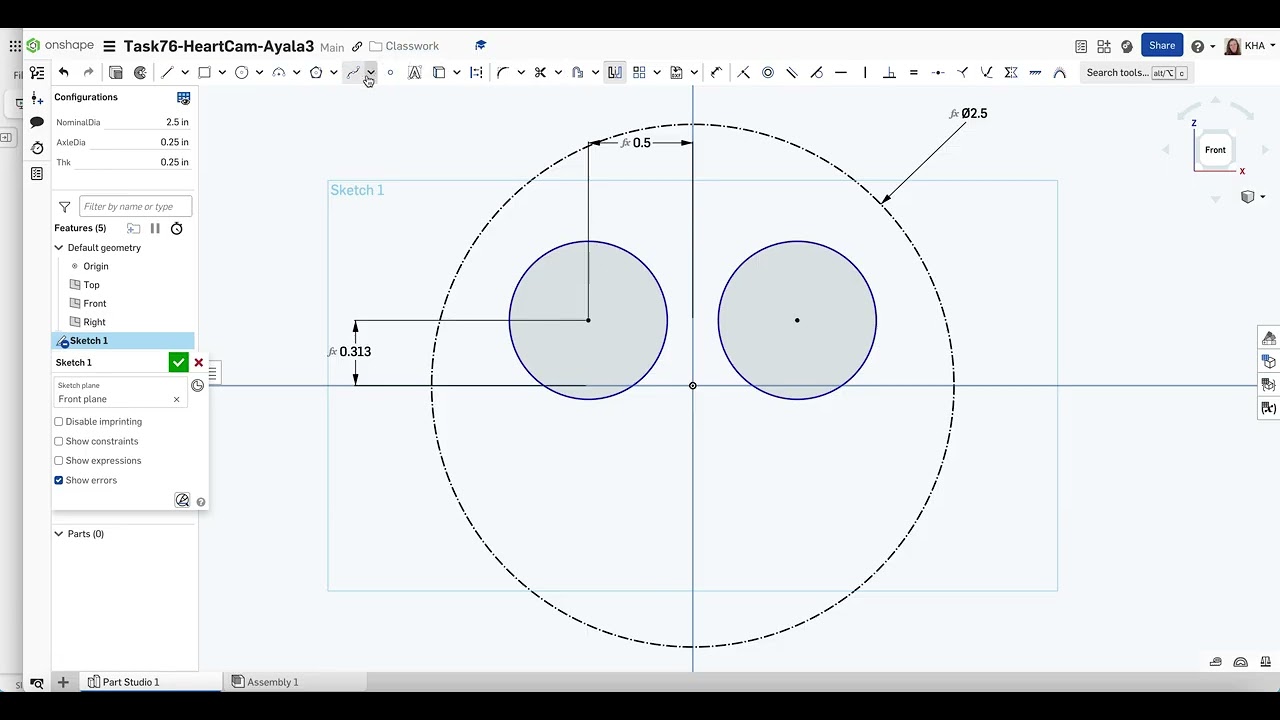Click the redo arrow icon
Screen dimensions: 1280x720
click(x=88, y=72)
